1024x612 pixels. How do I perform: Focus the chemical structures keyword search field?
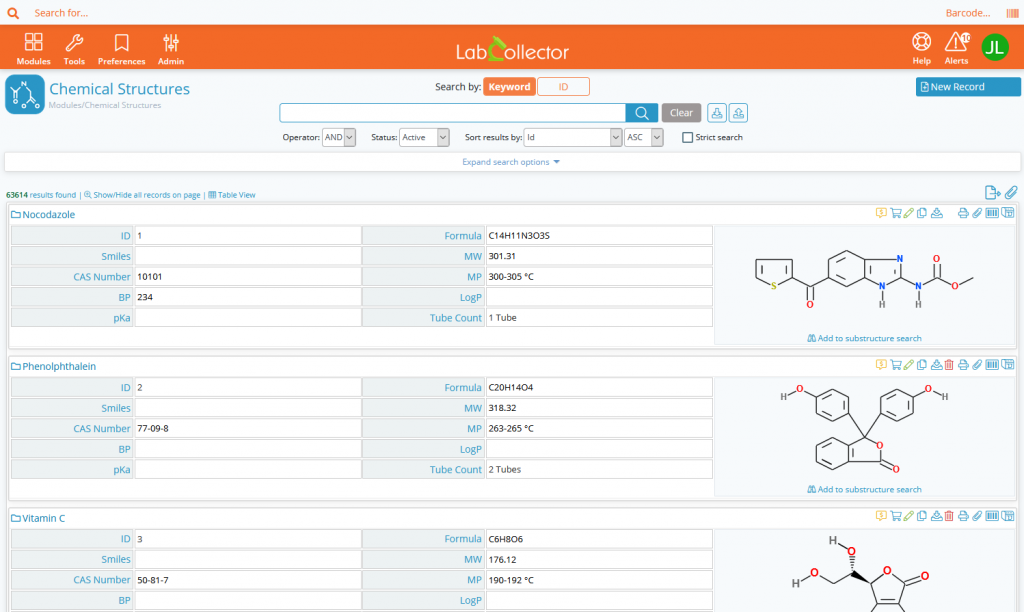[x=452, y=113]
